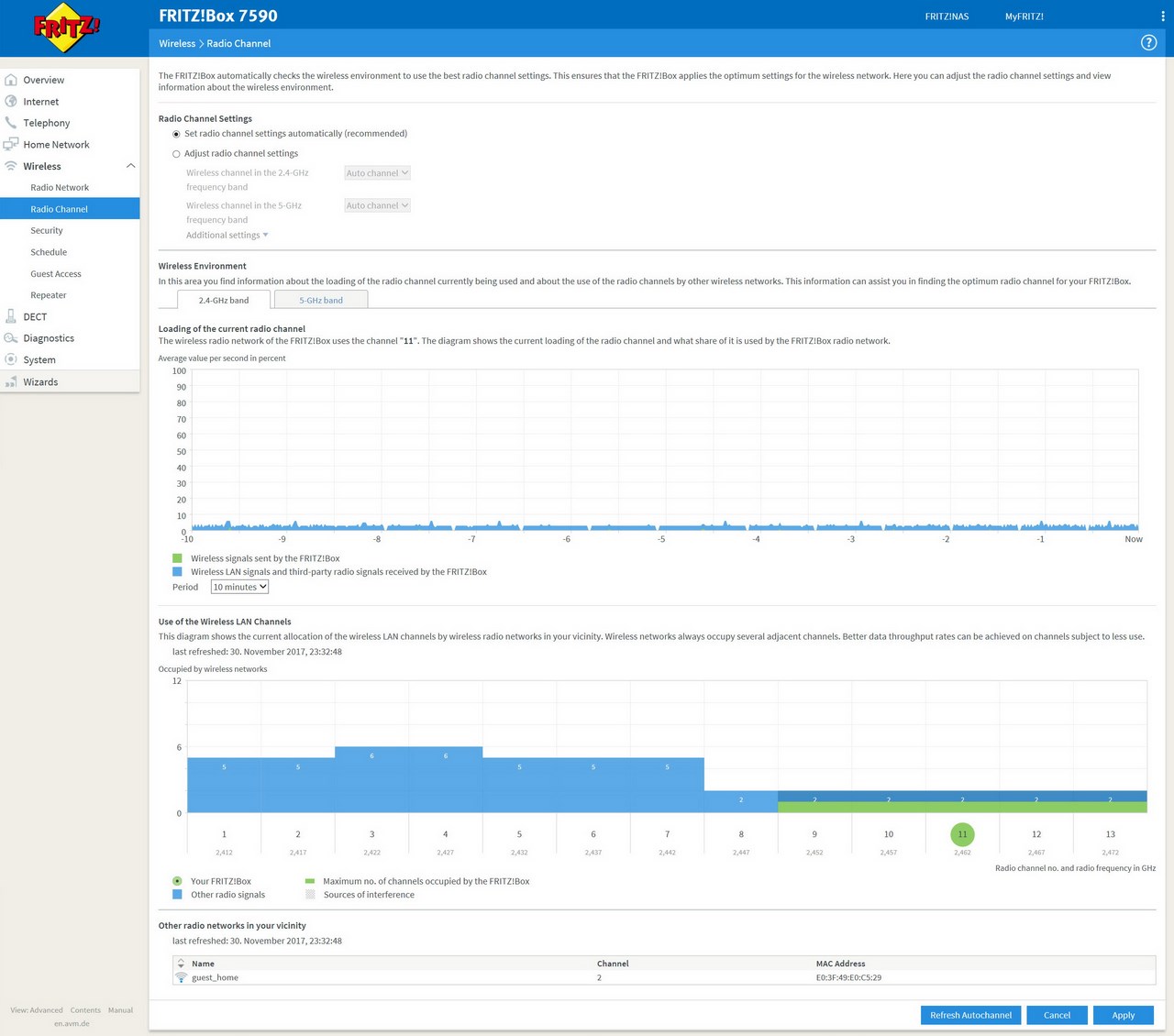Click the FRITZ! logo
The width and height of the screenshot is (1174, 1036).
(x=66, y=28)
